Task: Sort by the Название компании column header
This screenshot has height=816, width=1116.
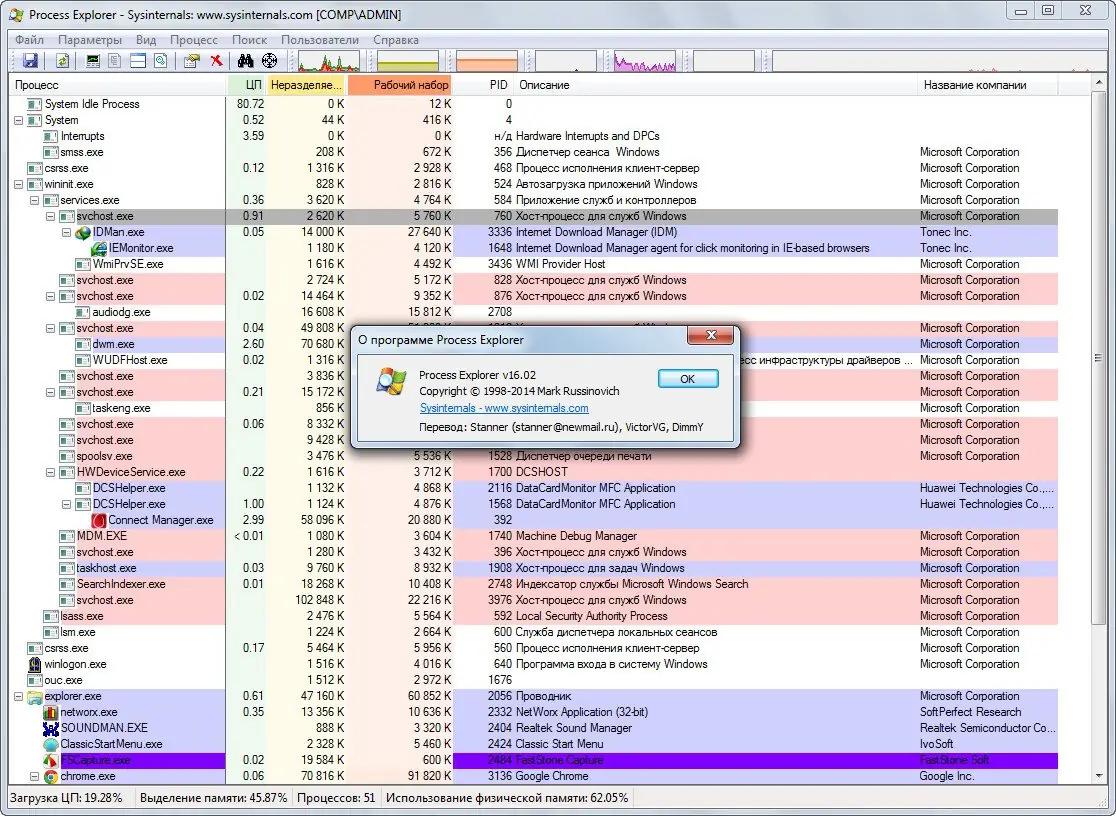Action: coord(988,85)
